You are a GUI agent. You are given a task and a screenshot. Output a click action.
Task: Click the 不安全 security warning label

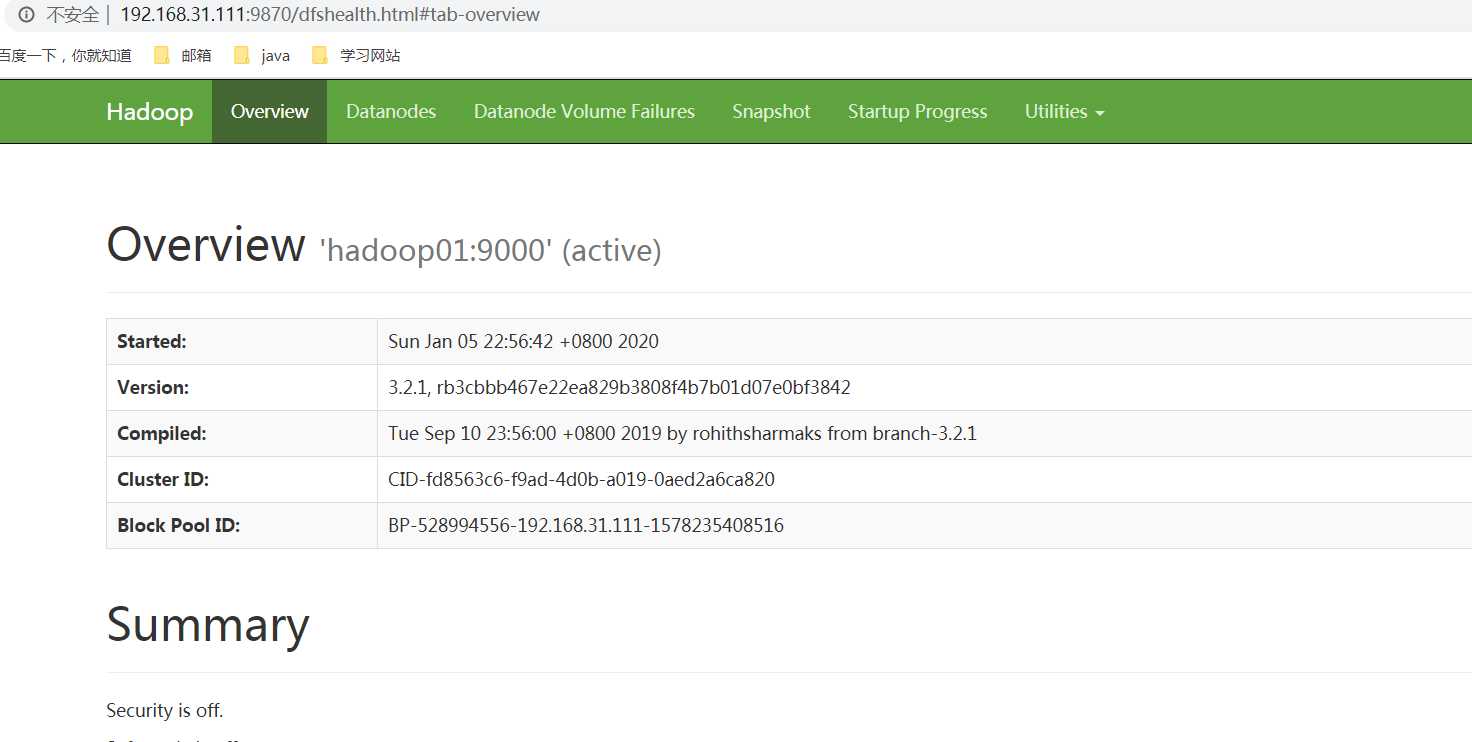click(x=72, y=15)
